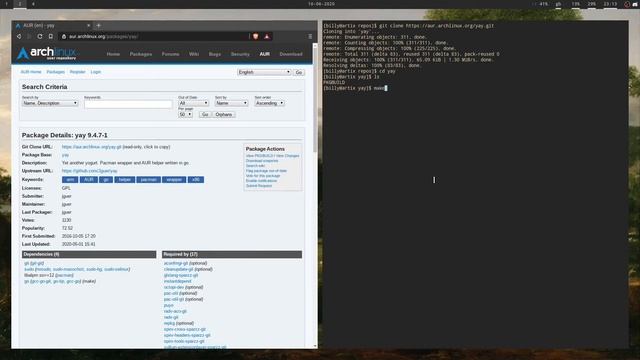This screenshot has width=640, height=360.
Task: Switch to workspace 2 in top bar
Action: click(x=20, y=4)
